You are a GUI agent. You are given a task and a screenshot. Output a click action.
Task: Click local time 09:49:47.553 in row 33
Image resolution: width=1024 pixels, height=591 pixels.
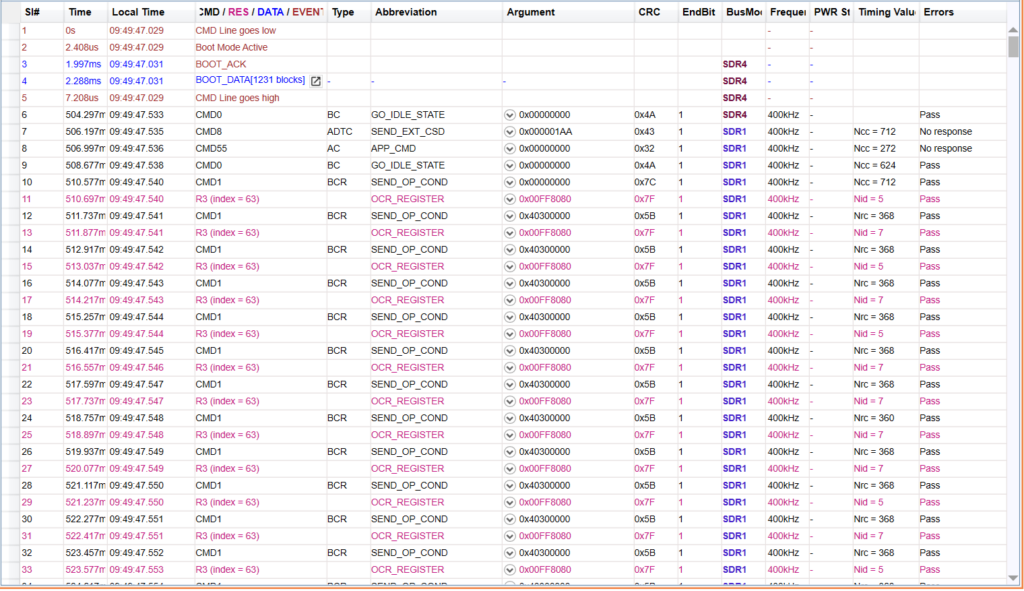click(x=136, y=570)
